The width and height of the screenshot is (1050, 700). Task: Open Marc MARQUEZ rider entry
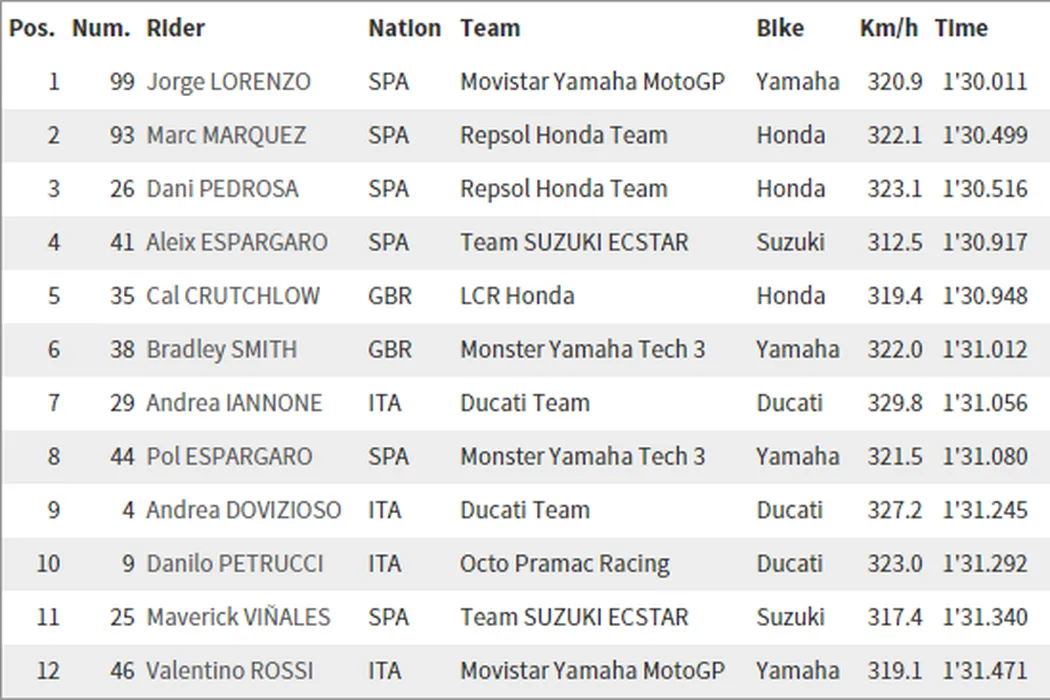(226, 135)
